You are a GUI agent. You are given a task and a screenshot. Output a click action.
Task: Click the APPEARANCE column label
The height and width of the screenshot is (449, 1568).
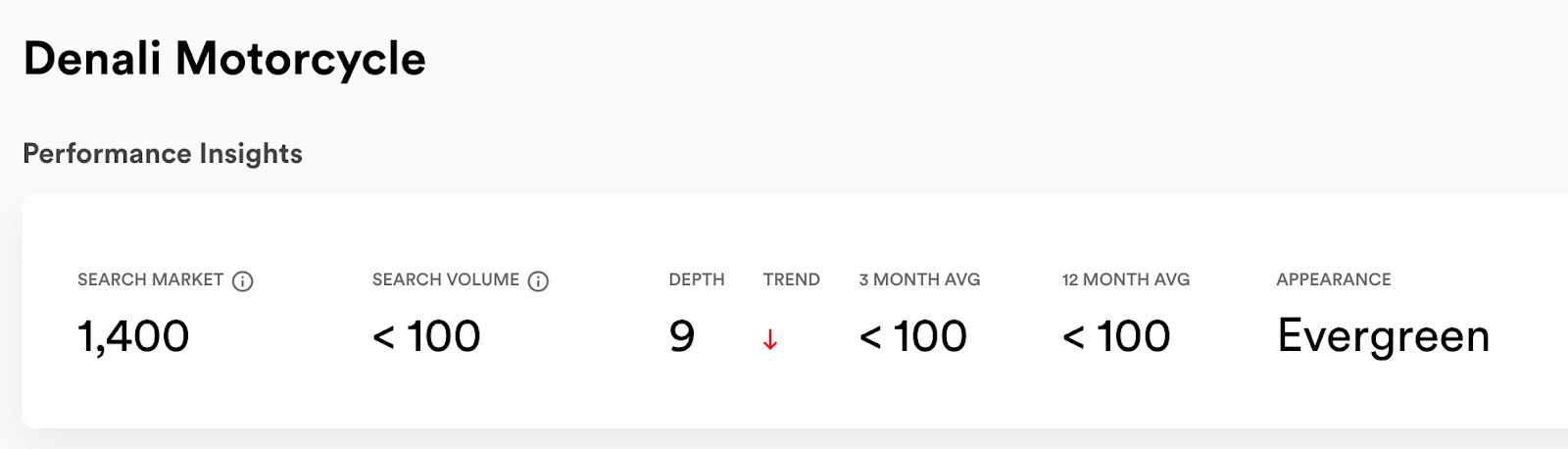pos(1334,279)
